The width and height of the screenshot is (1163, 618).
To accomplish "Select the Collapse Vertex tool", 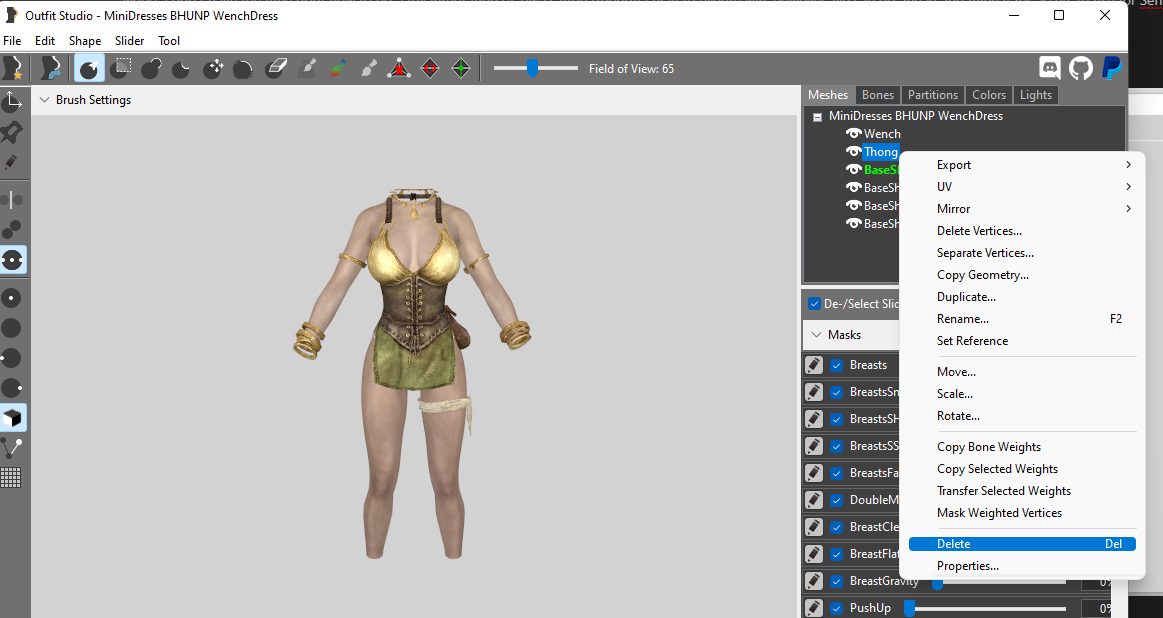I will click(399, 68).
